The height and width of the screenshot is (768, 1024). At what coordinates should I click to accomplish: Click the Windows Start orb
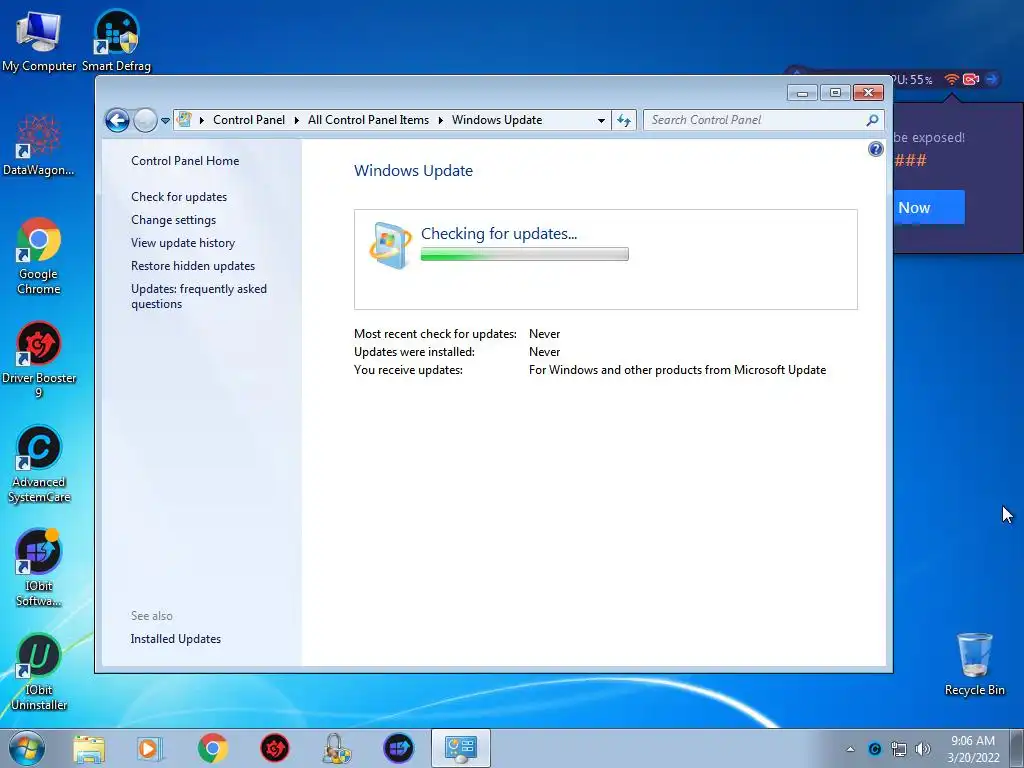pyautogui.click(x=27, y=748)
